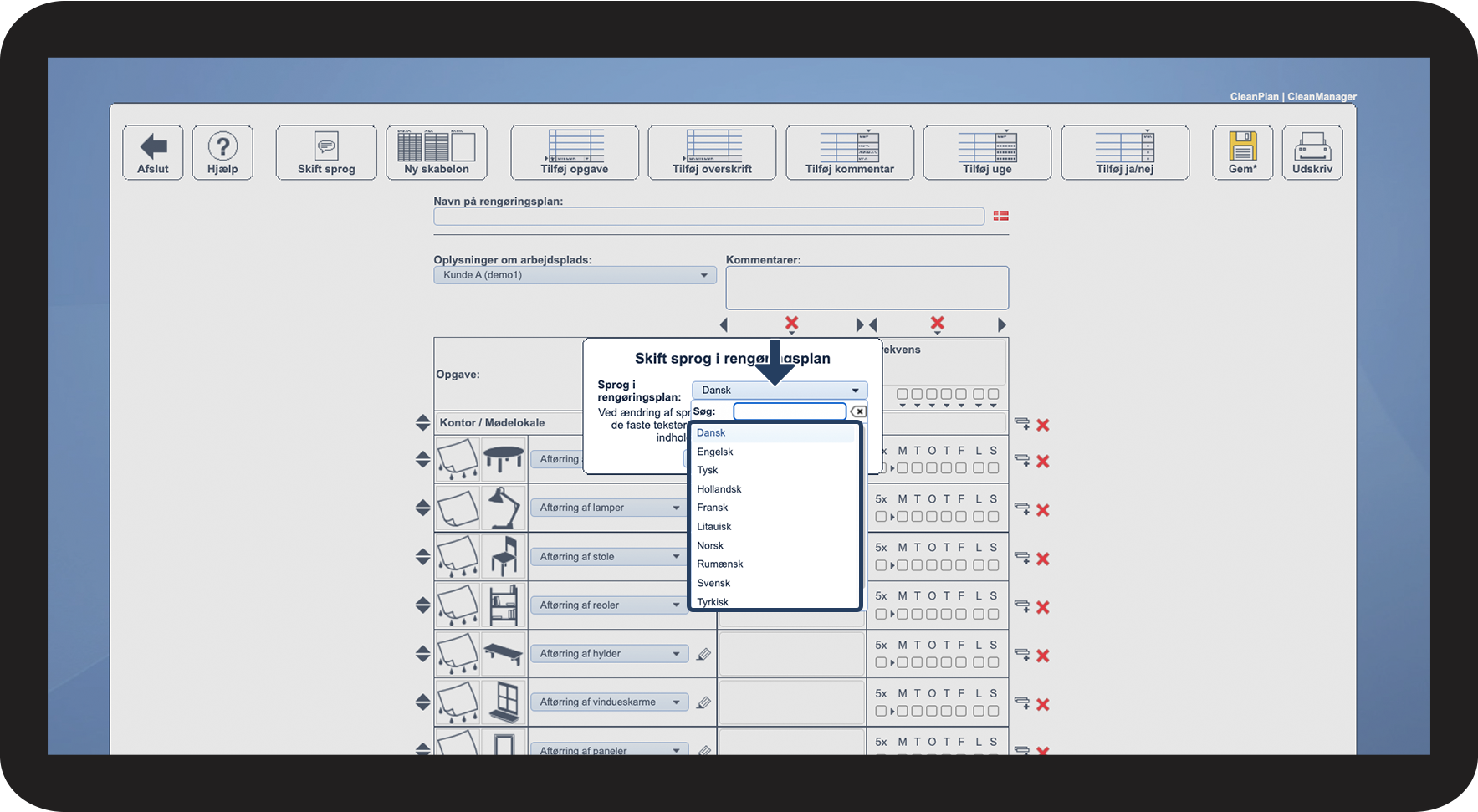
Task: Open the Aftørring af reoler task dropdown
Action: [x=609, y=605]
